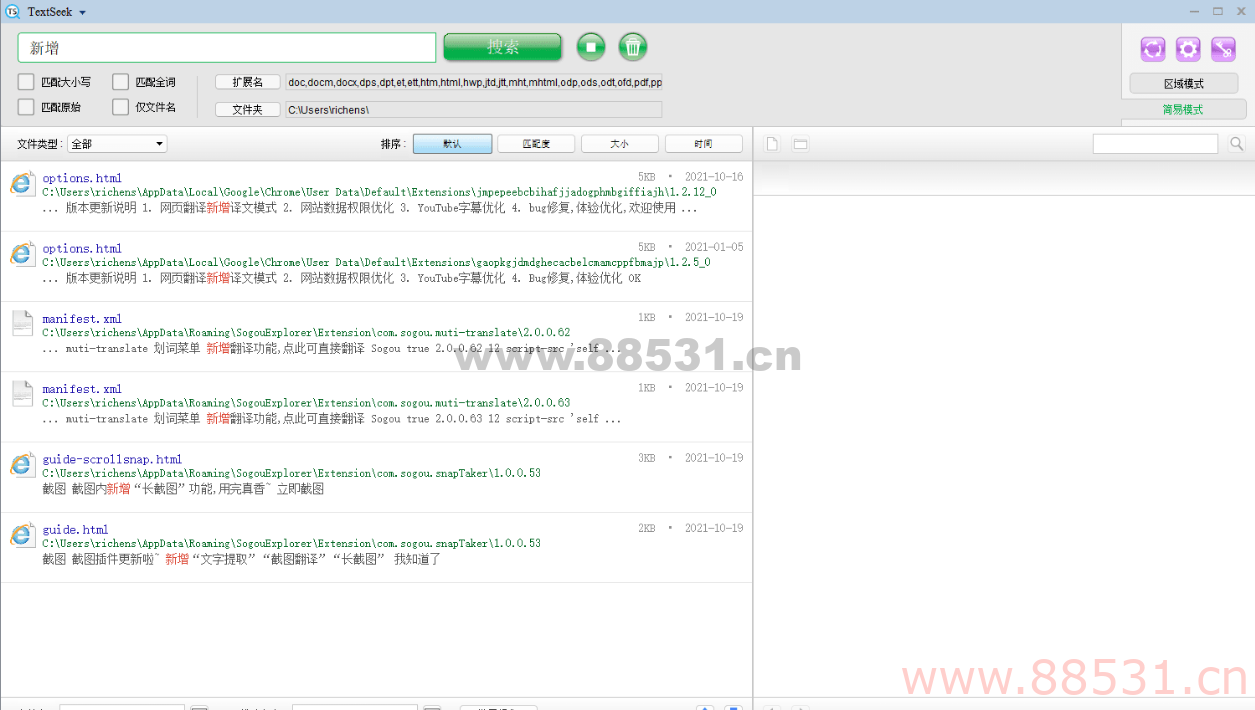Click the green 搜索 button

pos(503,47)
